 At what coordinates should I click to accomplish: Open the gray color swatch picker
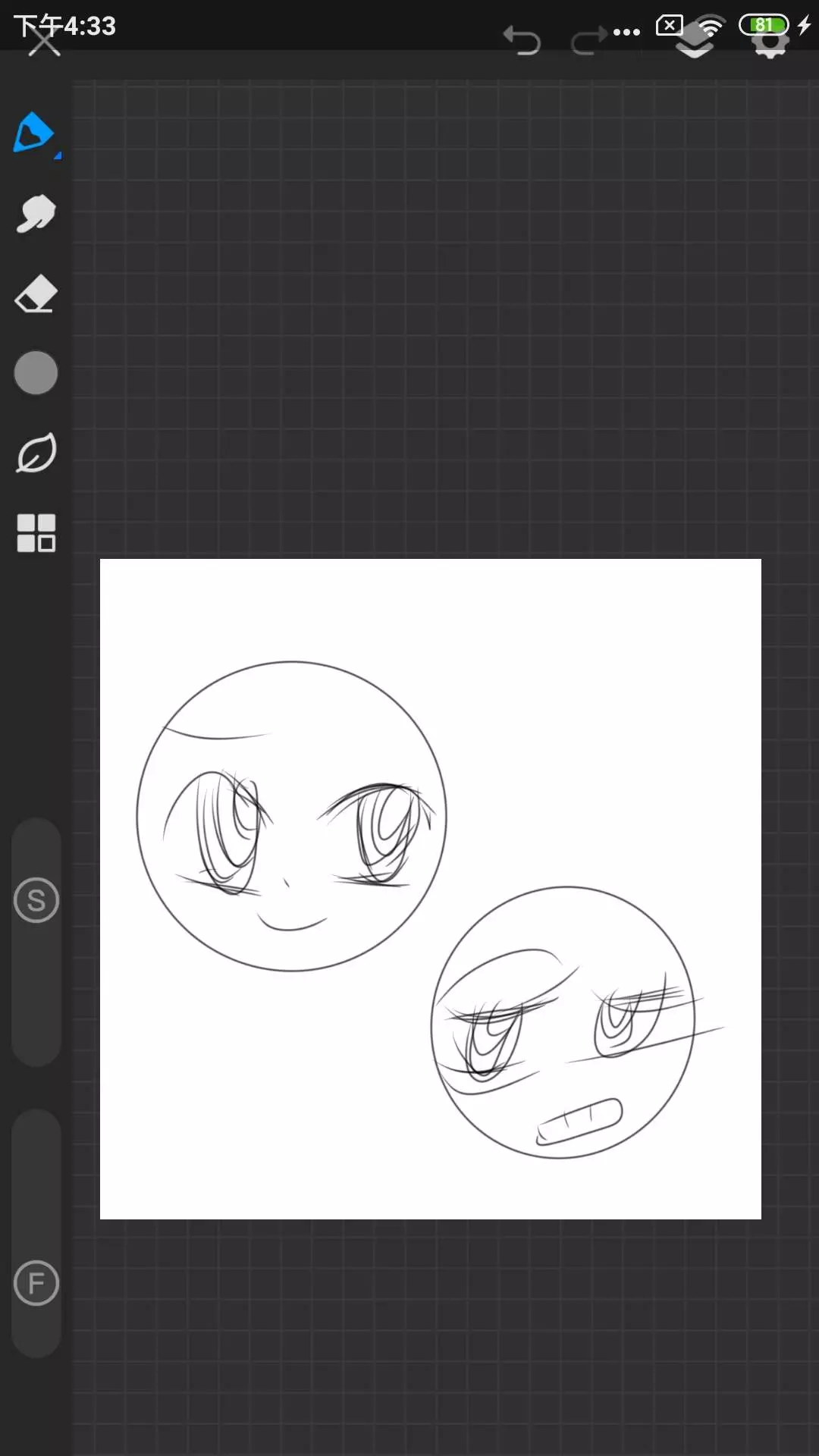36,372
